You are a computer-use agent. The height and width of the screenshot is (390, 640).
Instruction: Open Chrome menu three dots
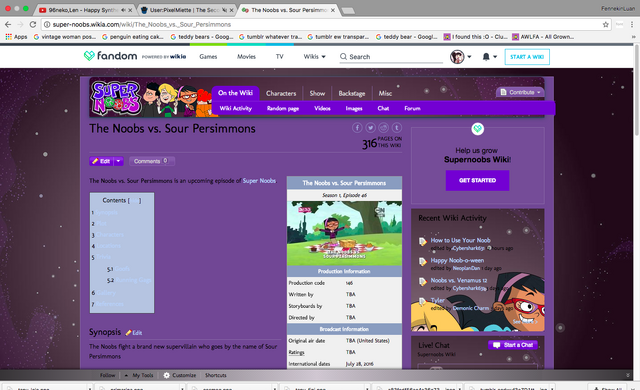coord(632,24)
